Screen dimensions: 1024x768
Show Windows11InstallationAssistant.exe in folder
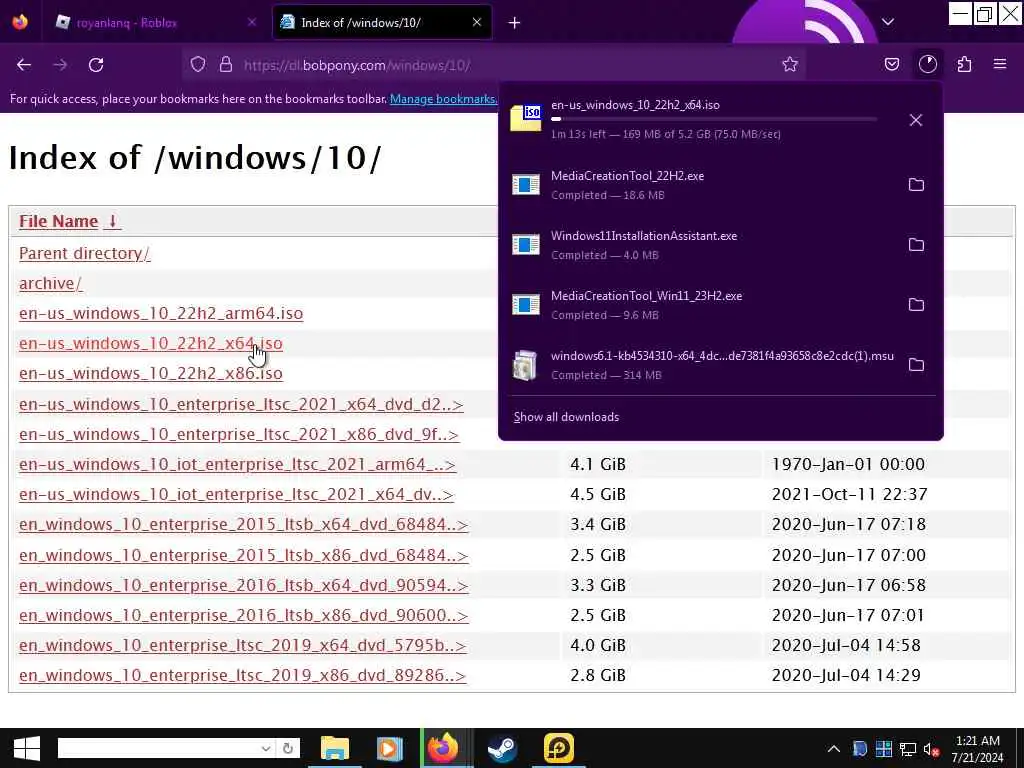coord(916,245)
